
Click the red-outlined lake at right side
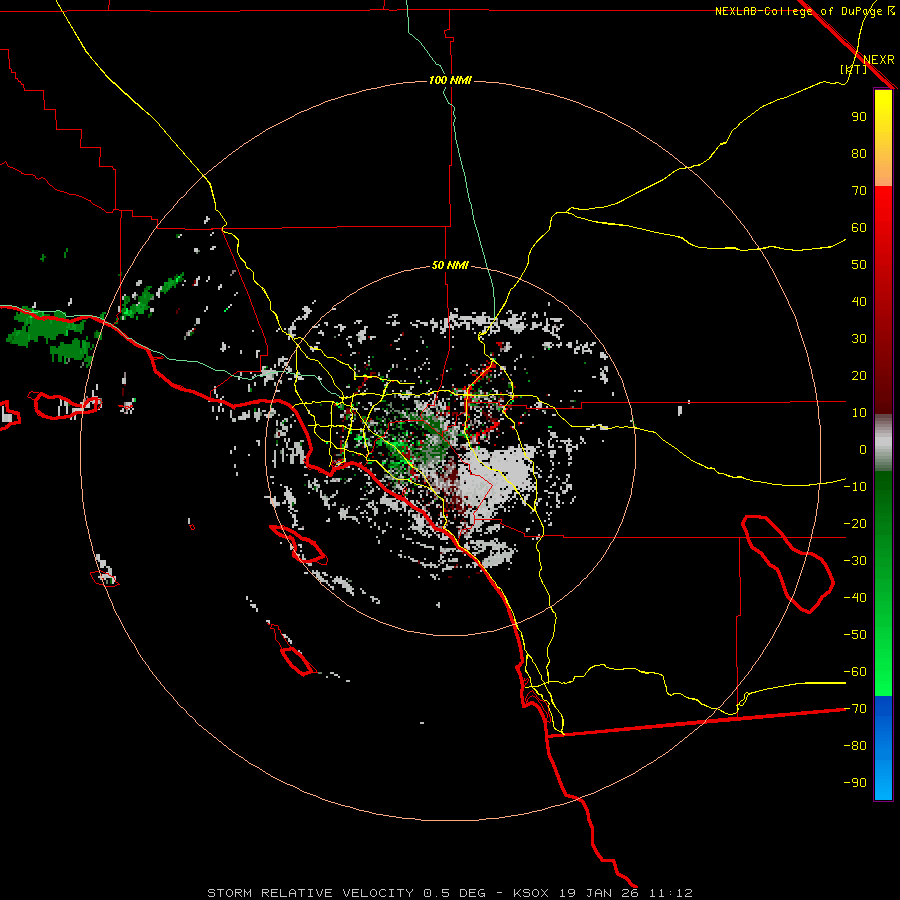[x=788, y=564]
